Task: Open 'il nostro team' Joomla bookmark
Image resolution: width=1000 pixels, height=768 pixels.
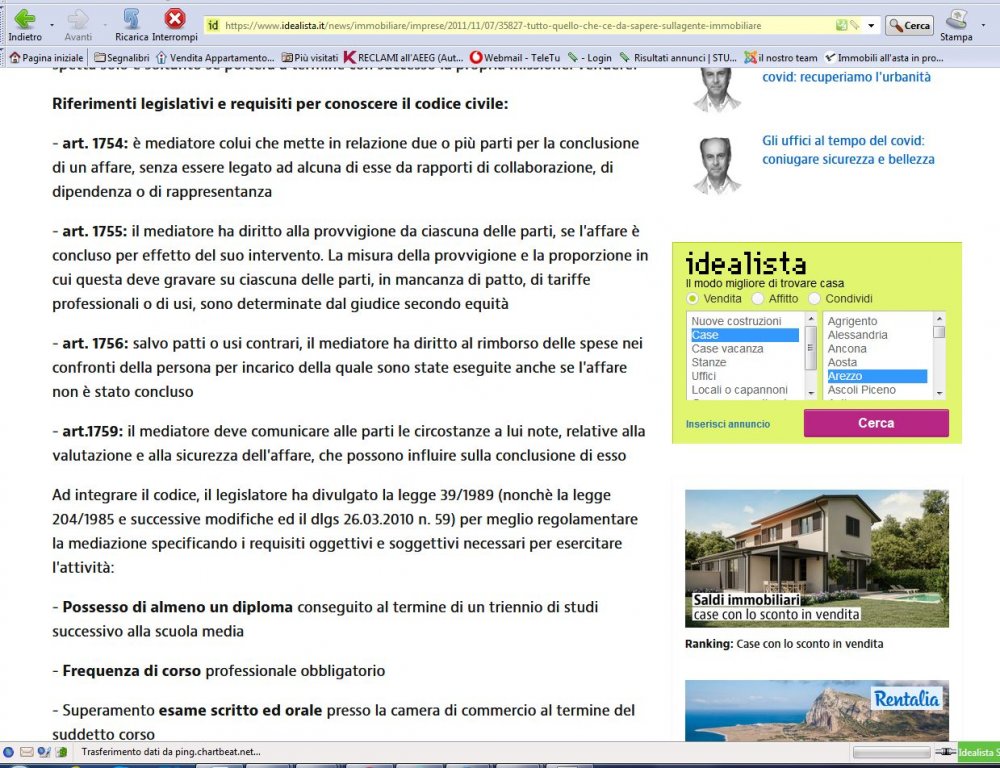Action: coord(781,57)
